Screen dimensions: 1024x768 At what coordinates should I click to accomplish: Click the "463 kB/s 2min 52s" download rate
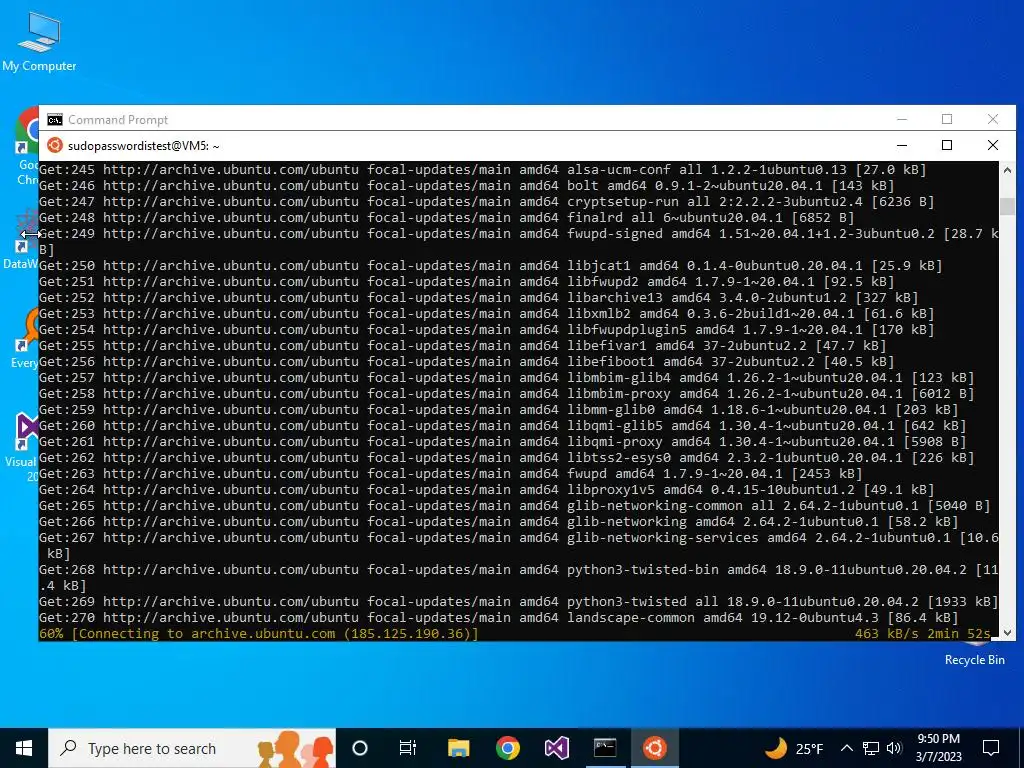click(x=922, y=633)
